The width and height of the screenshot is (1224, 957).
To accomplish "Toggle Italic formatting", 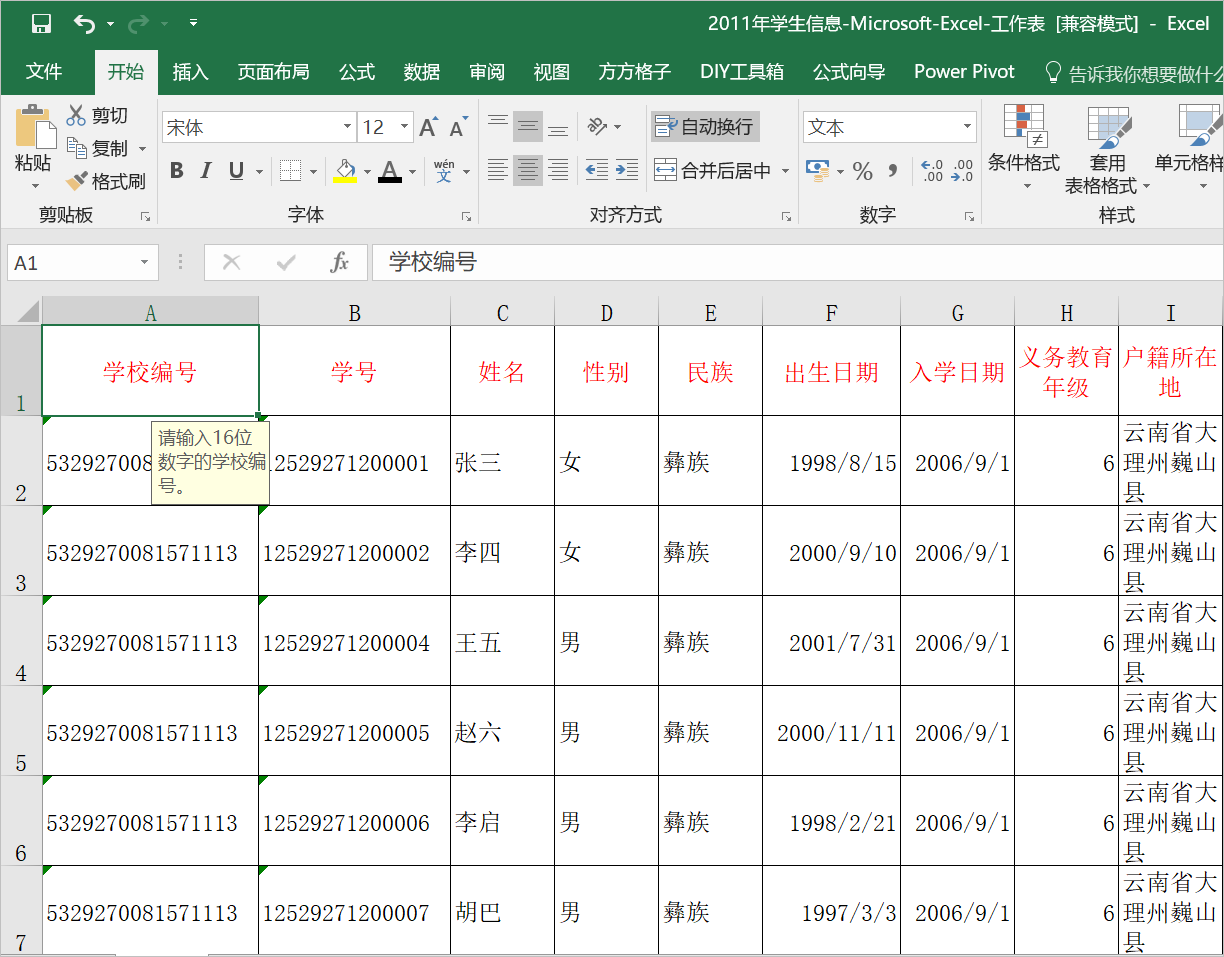I will 206,171.
